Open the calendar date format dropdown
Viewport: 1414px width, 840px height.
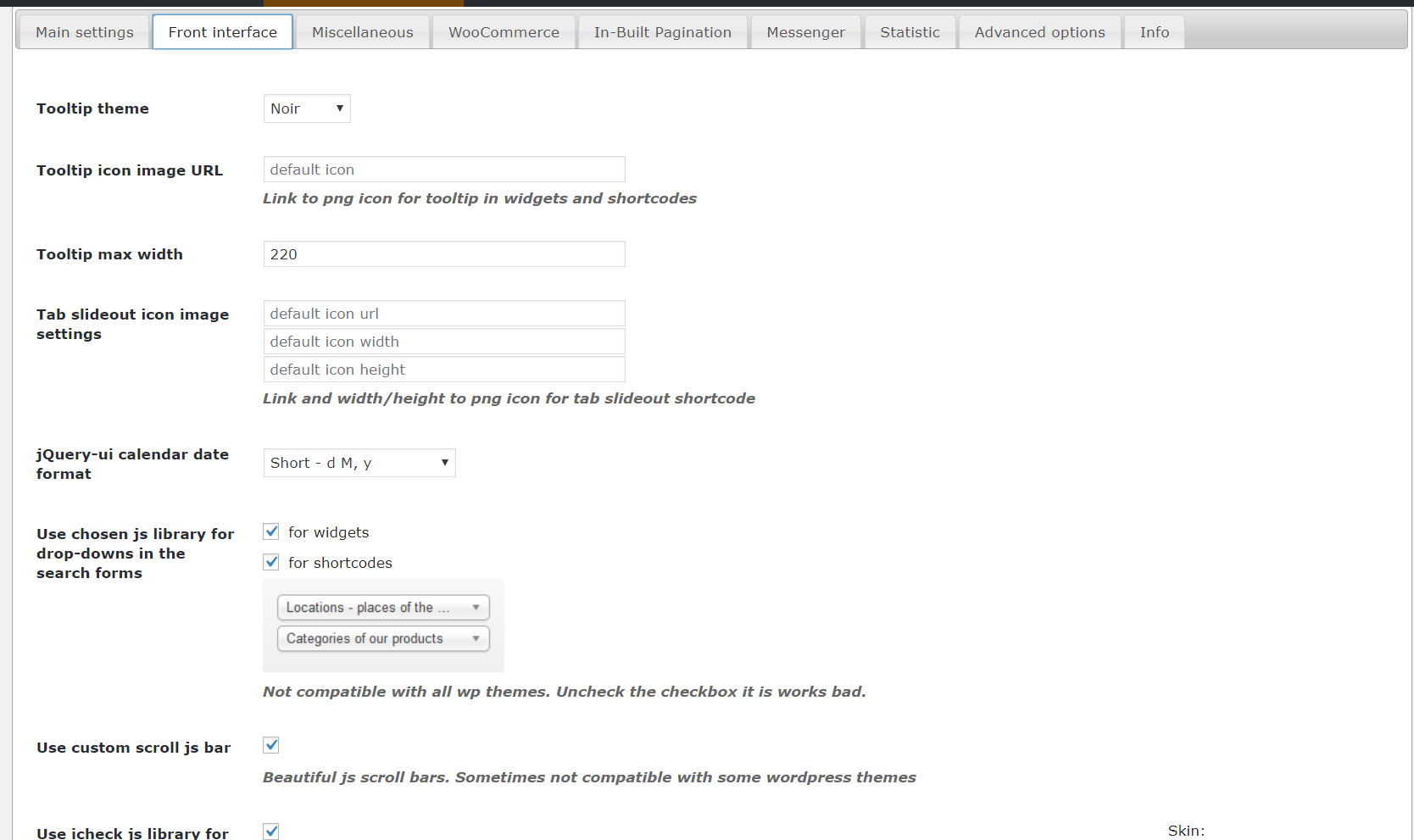coord(359,463)
